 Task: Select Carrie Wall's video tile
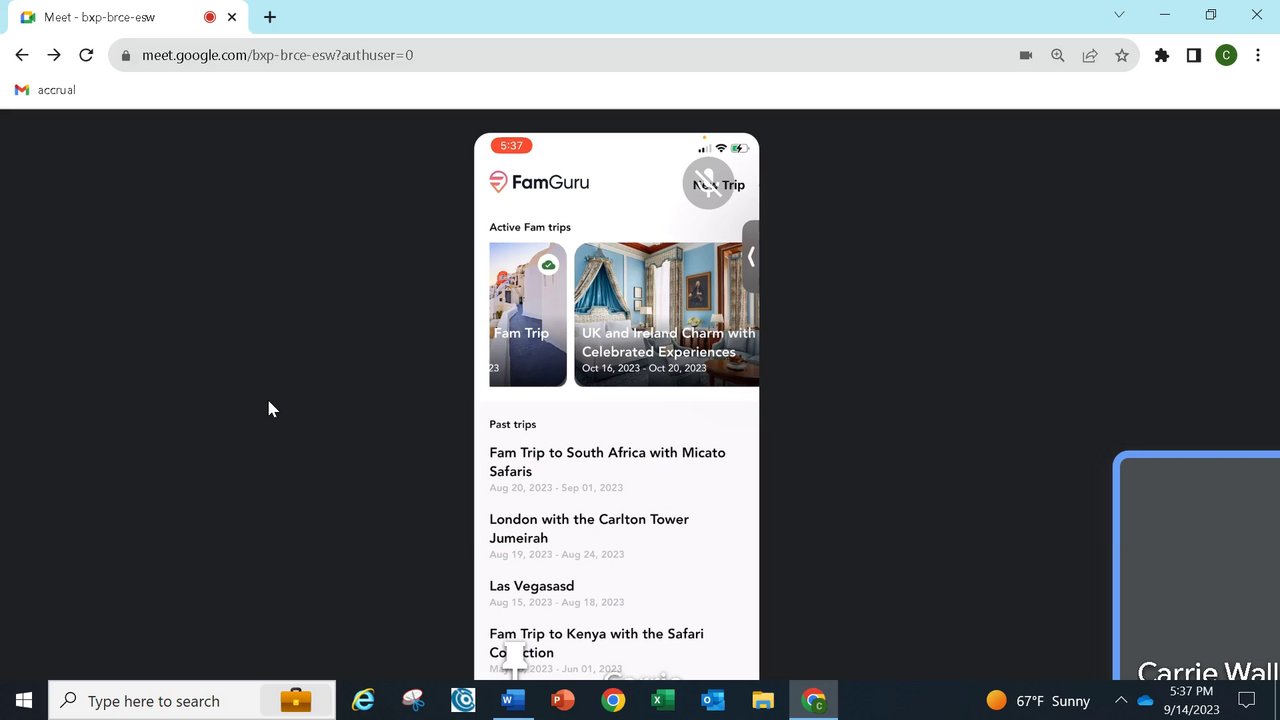1198,567
